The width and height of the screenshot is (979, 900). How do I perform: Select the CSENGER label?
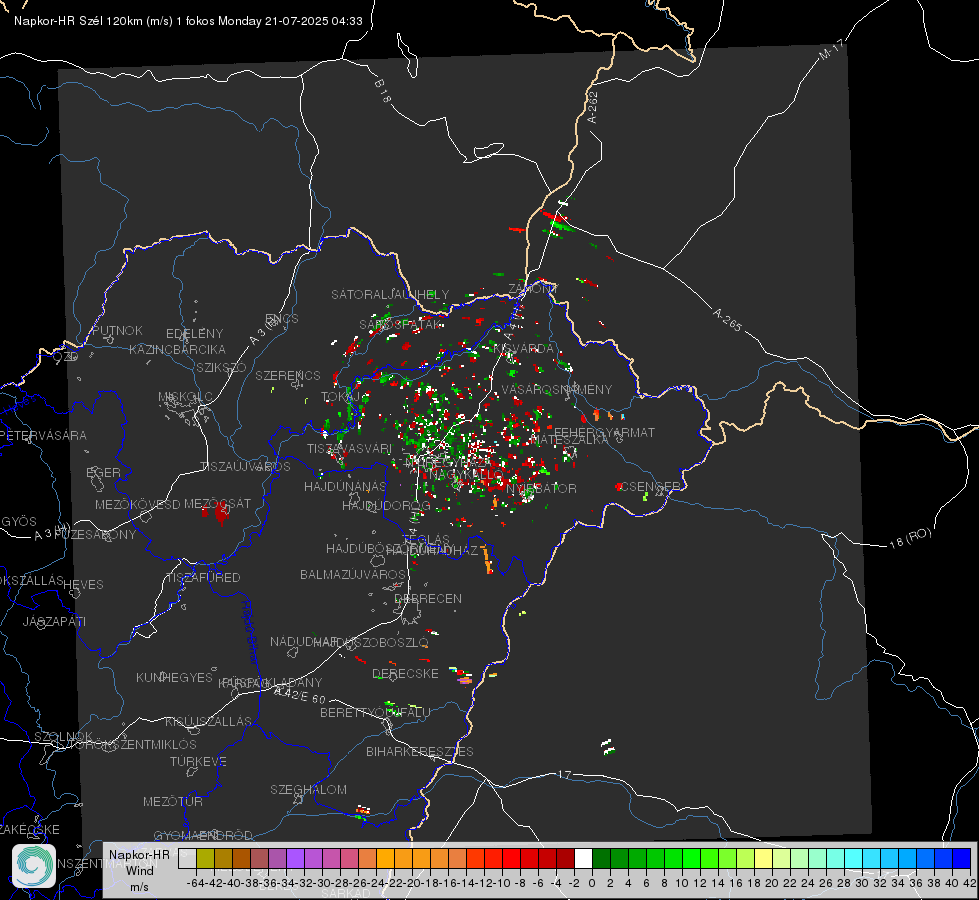pos(650,487)
